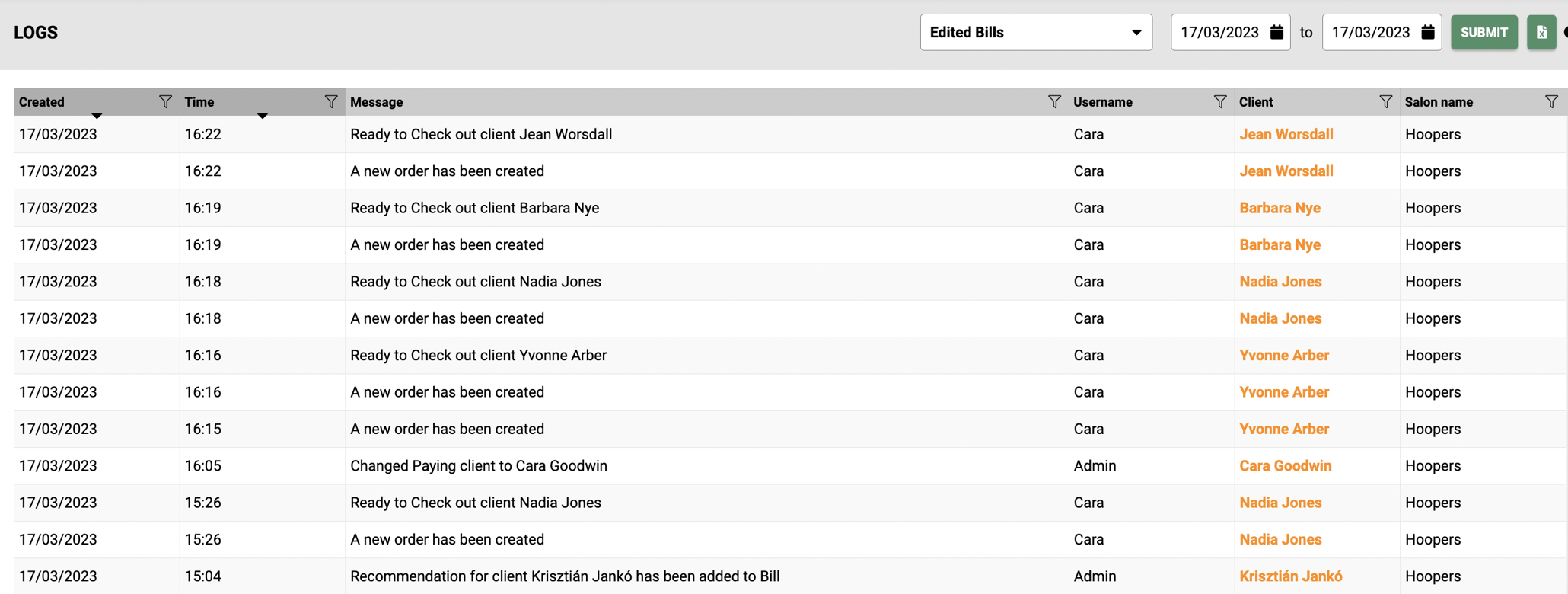Screen dimensions: 1568x594
Task: Select the Changed Paying client log row
Action: coord(478,466)
